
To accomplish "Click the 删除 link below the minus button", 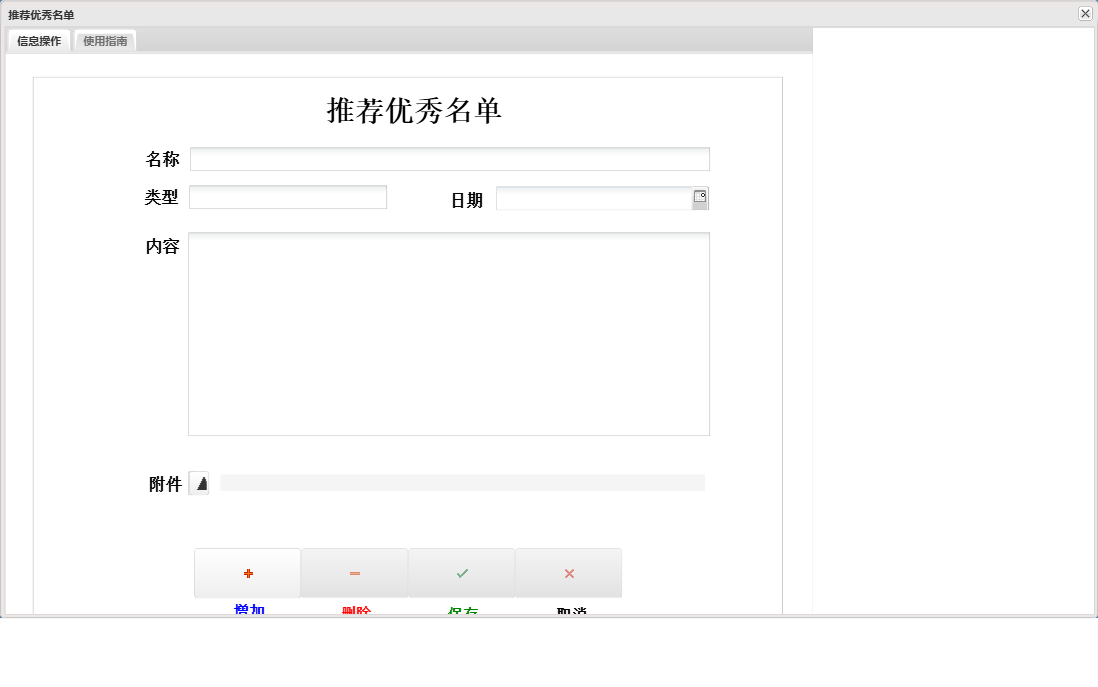I will (354, 608).
